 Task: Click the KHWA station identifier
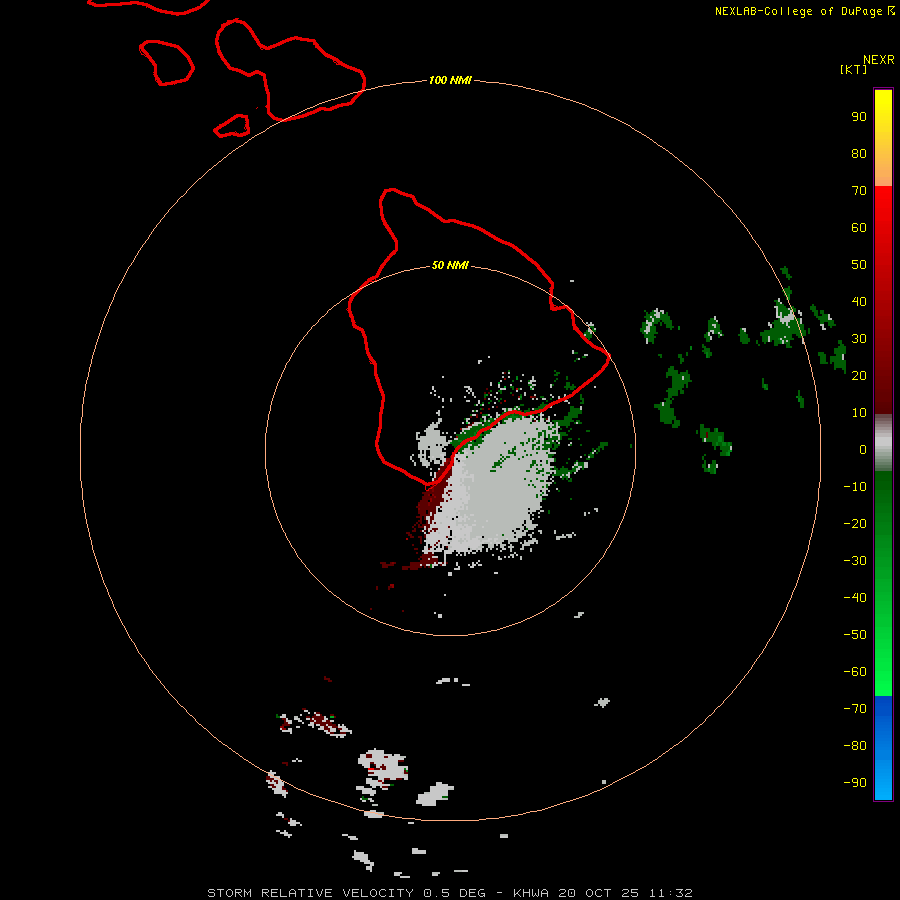click(x=531, y=893)
